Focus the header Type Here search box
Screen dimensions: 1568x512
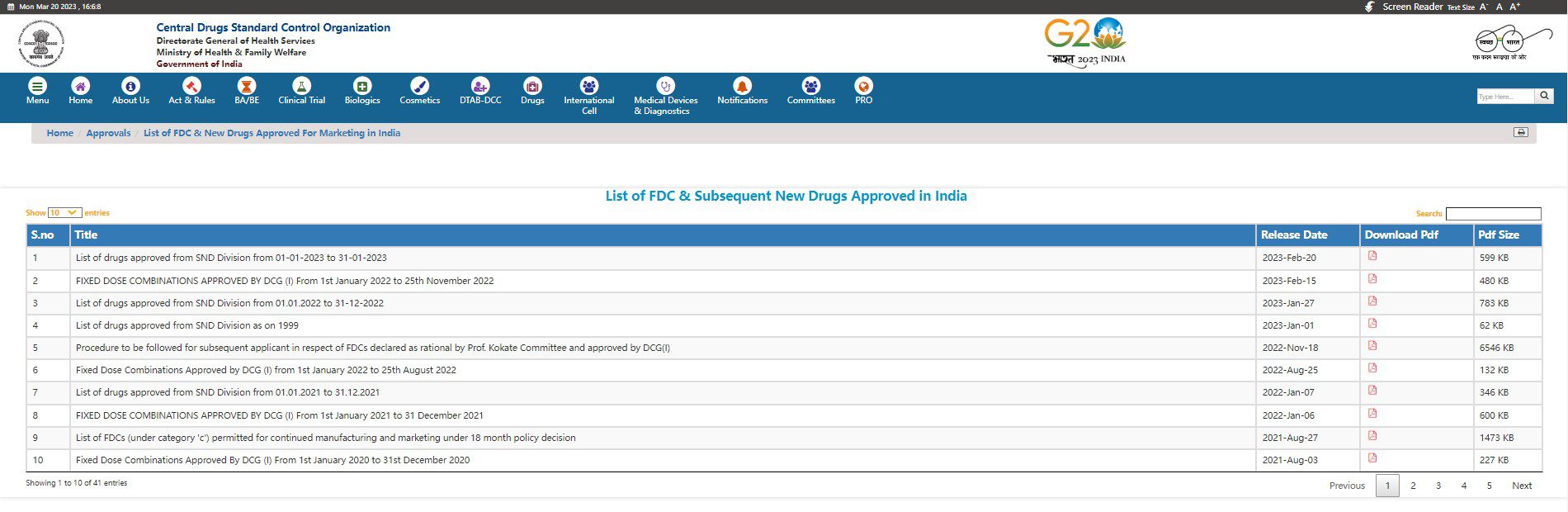tap(1506, 96)
